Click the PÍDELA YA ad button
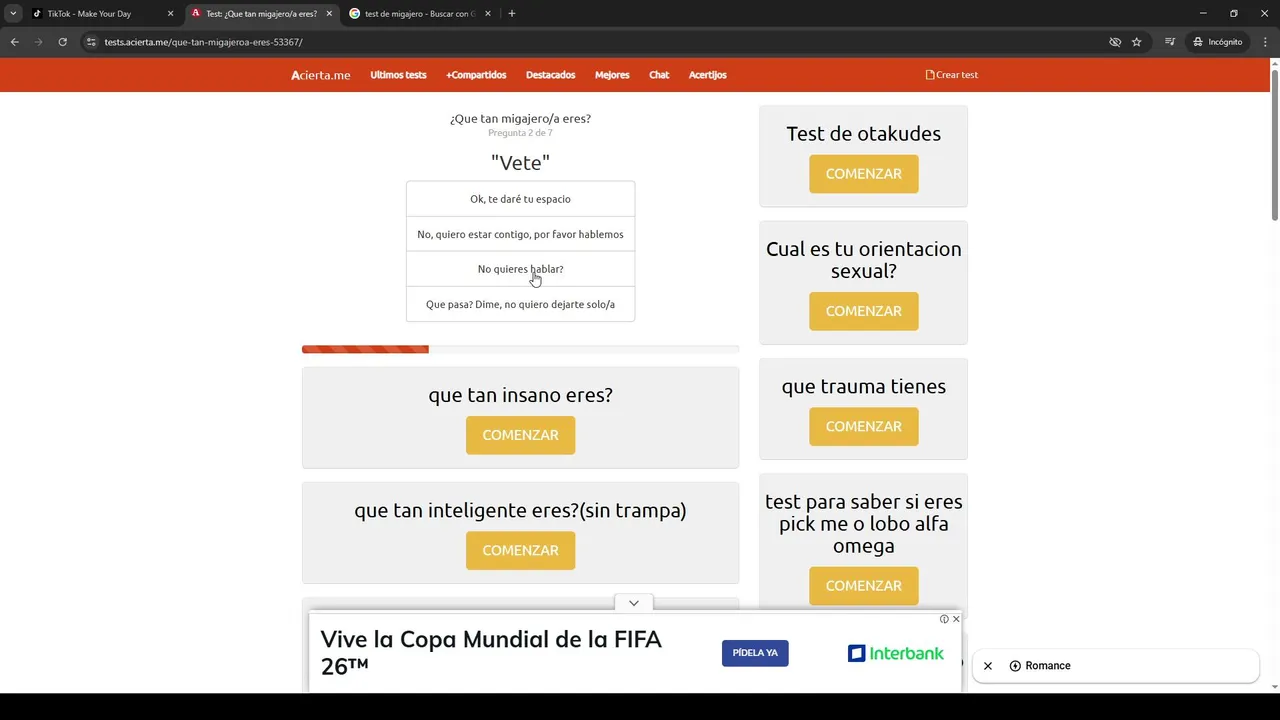 (x=755, y=653)
